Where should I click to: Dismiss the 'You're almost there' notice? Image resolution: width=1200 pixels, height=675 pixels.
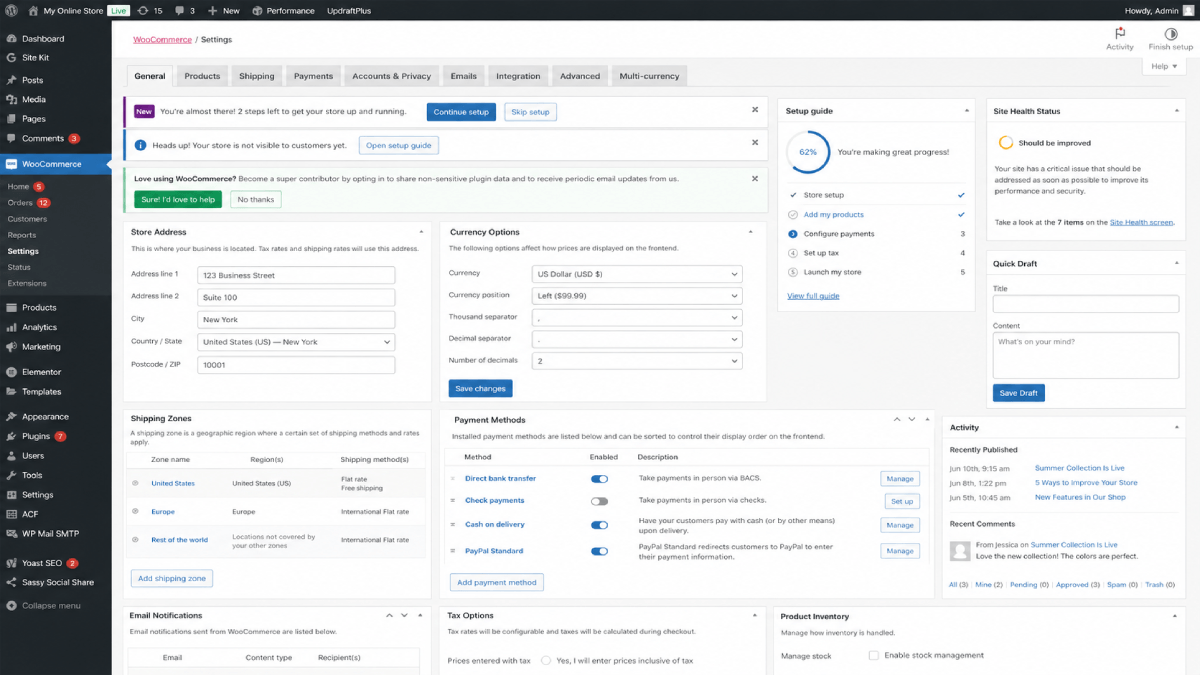[755, 110]
